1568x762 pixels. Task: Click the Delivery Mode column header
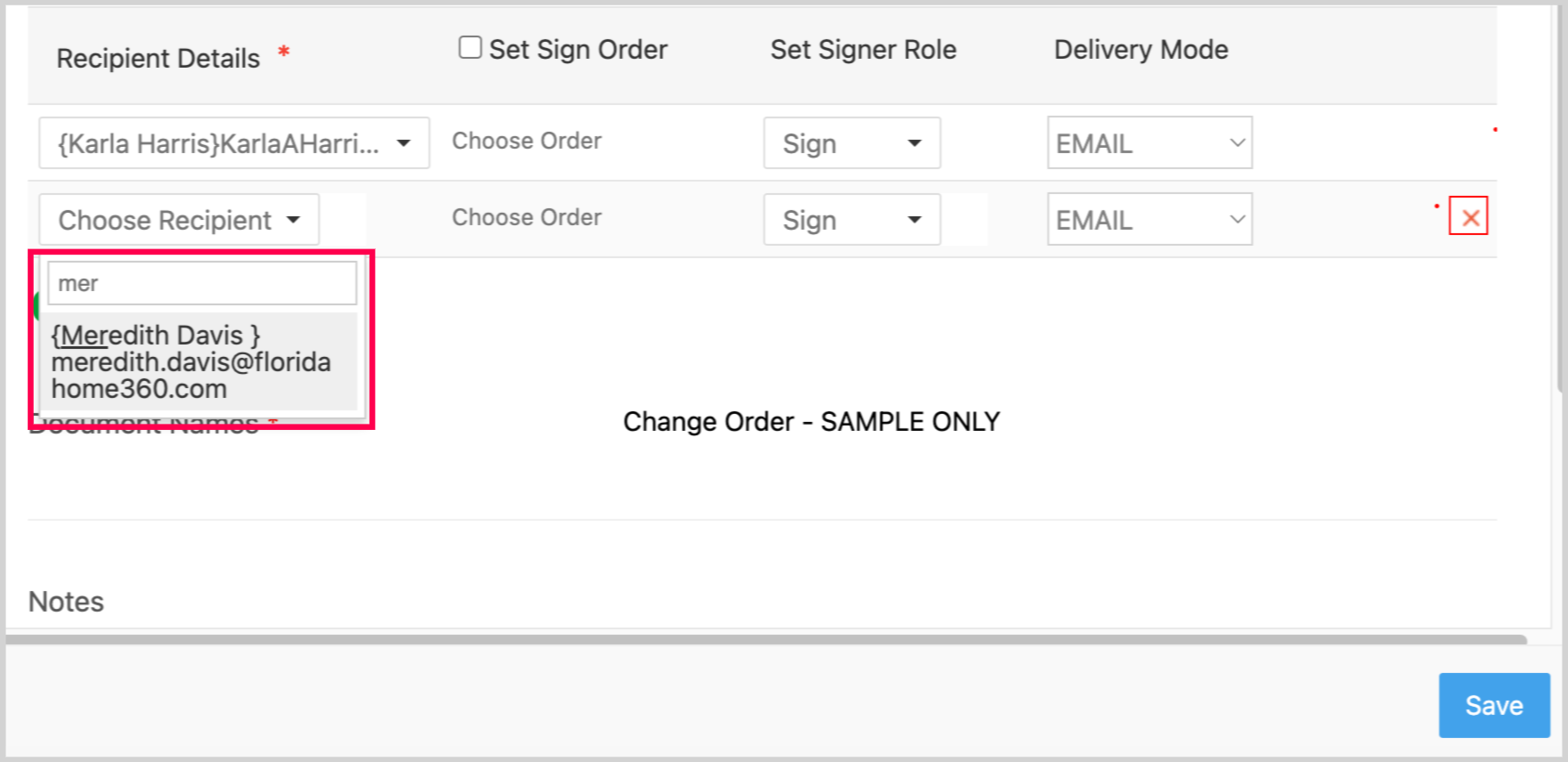point(1141,50)
